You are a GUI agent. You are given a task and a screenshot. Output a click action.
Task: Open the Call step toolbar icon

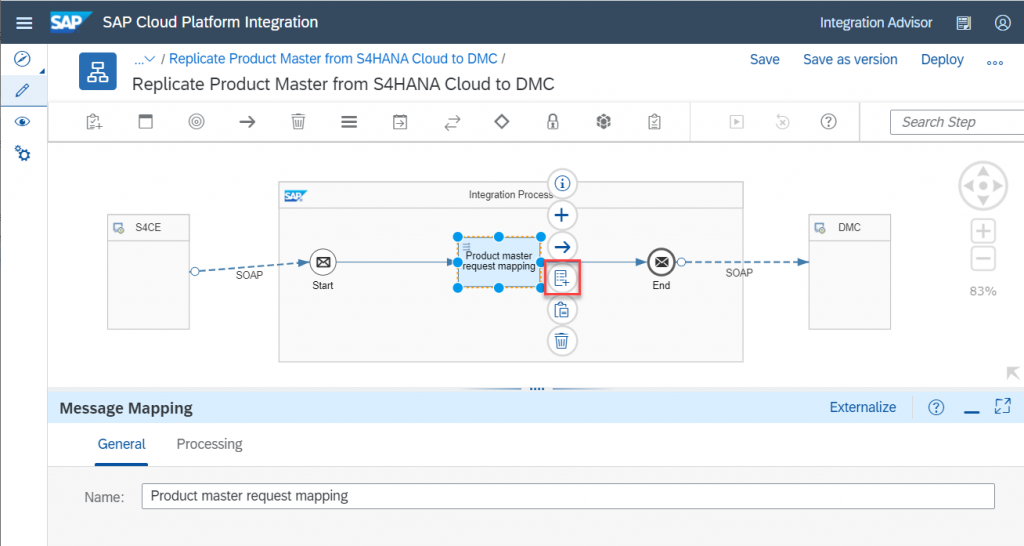click(x=400, y=121)
